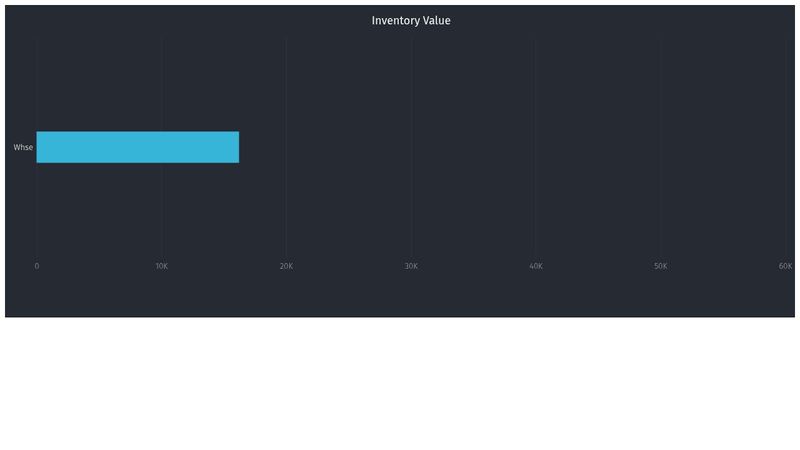Click the left end of the blue bar
Image resolution: width=800 pixels, height=450 pixels.
coord(40,147)
